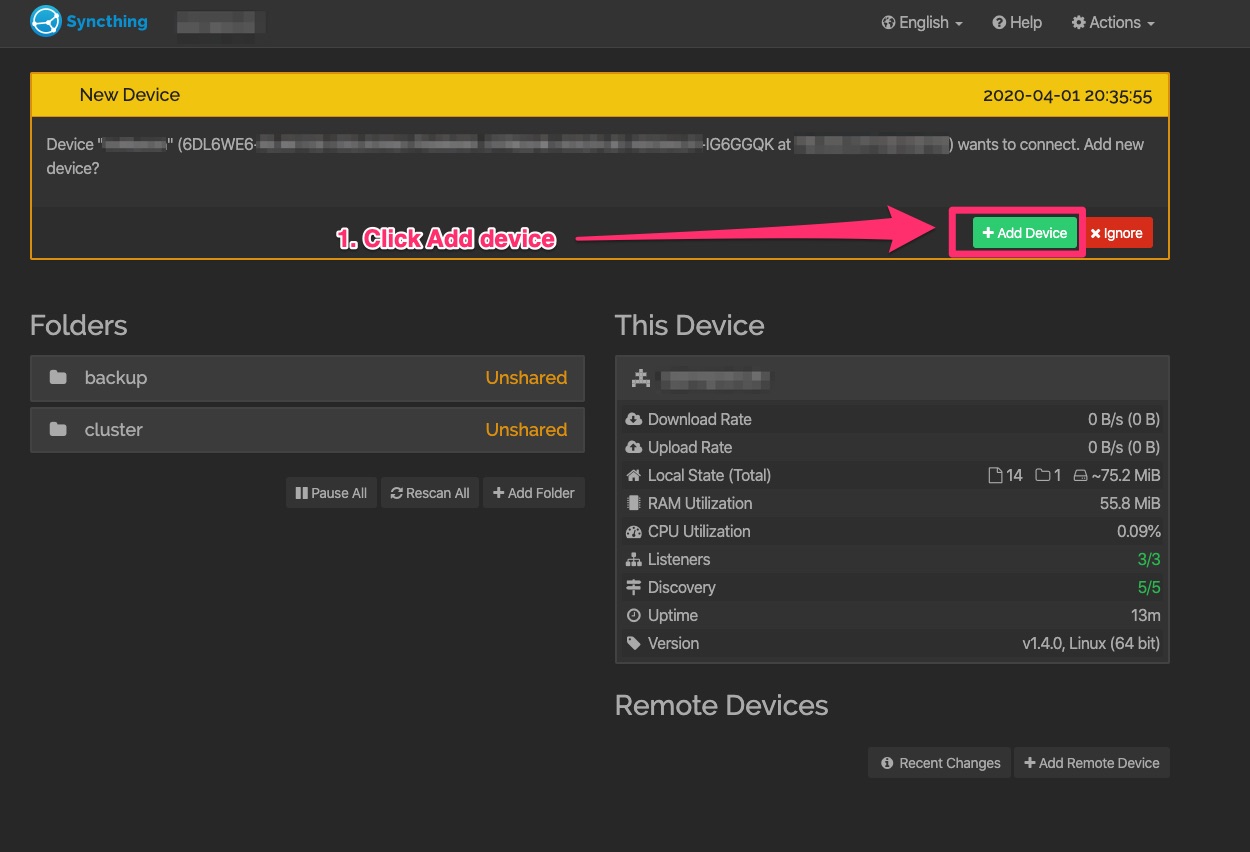Click the green Add Device button
This screenshot has height=852, width=1250.
(1024, 233)
